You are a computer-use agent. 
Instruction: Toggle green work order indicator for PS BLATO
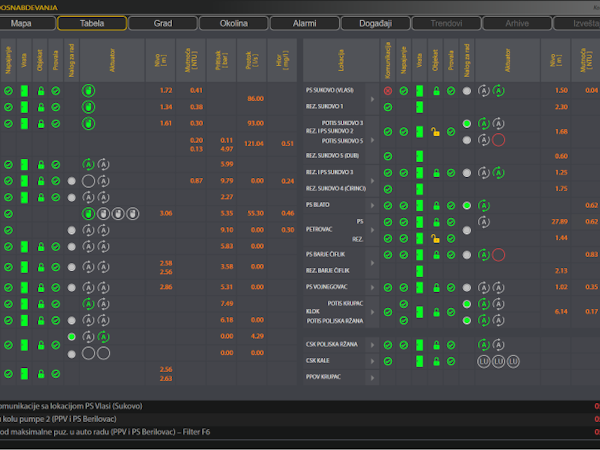point(466,205)
